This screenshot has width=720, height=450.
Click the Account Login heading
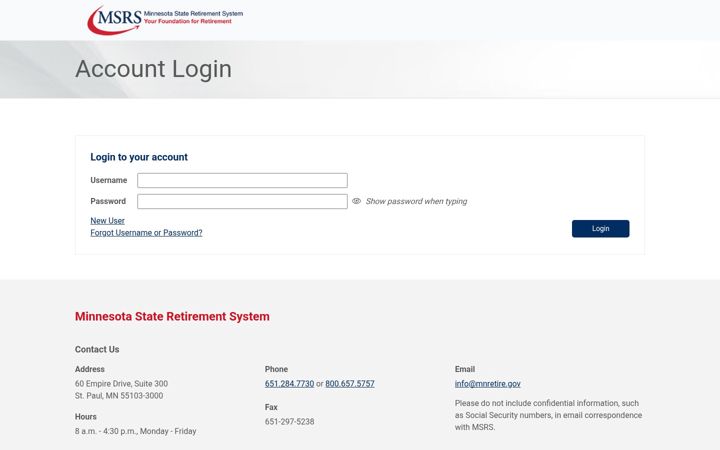click(x=153, y=69)
